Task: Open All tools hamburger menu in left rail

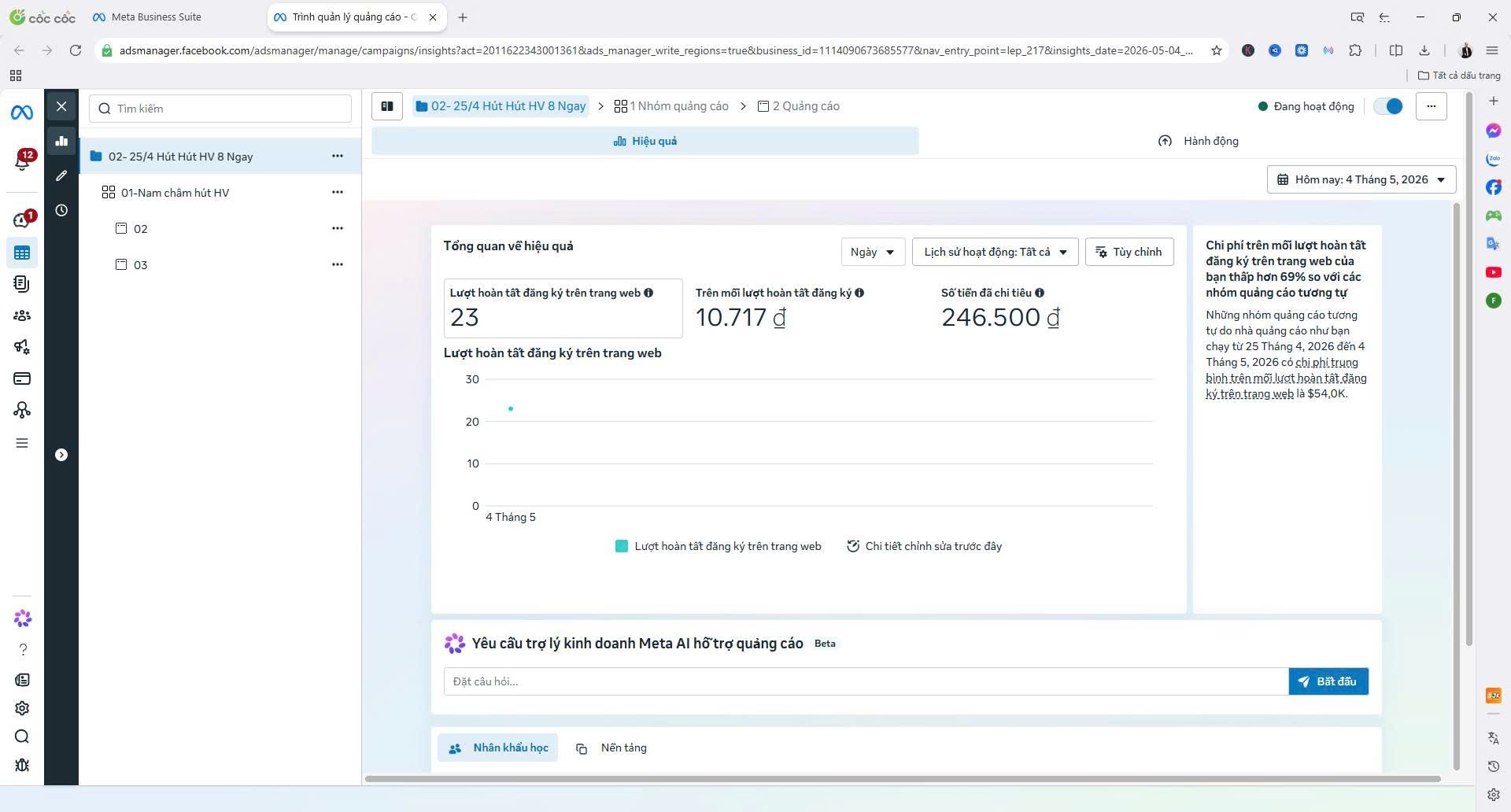Action: click(22, 443)
